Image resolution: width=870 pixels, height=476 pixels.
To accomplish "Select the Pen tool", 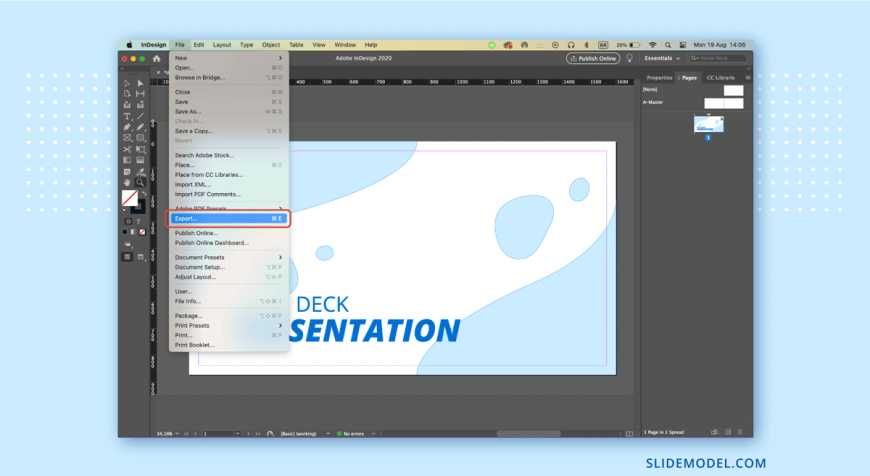I will 127,127.
